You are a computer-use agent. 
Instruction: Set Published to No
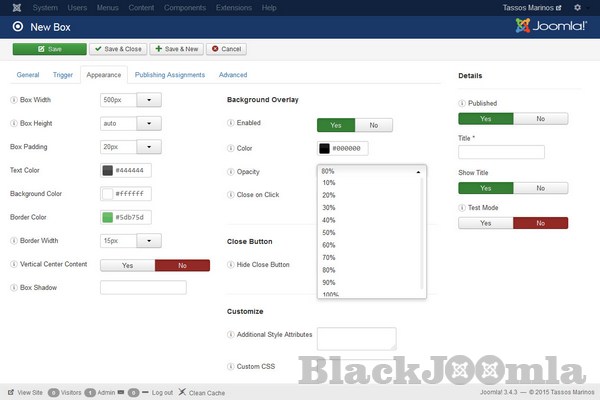tap(541, 118)
